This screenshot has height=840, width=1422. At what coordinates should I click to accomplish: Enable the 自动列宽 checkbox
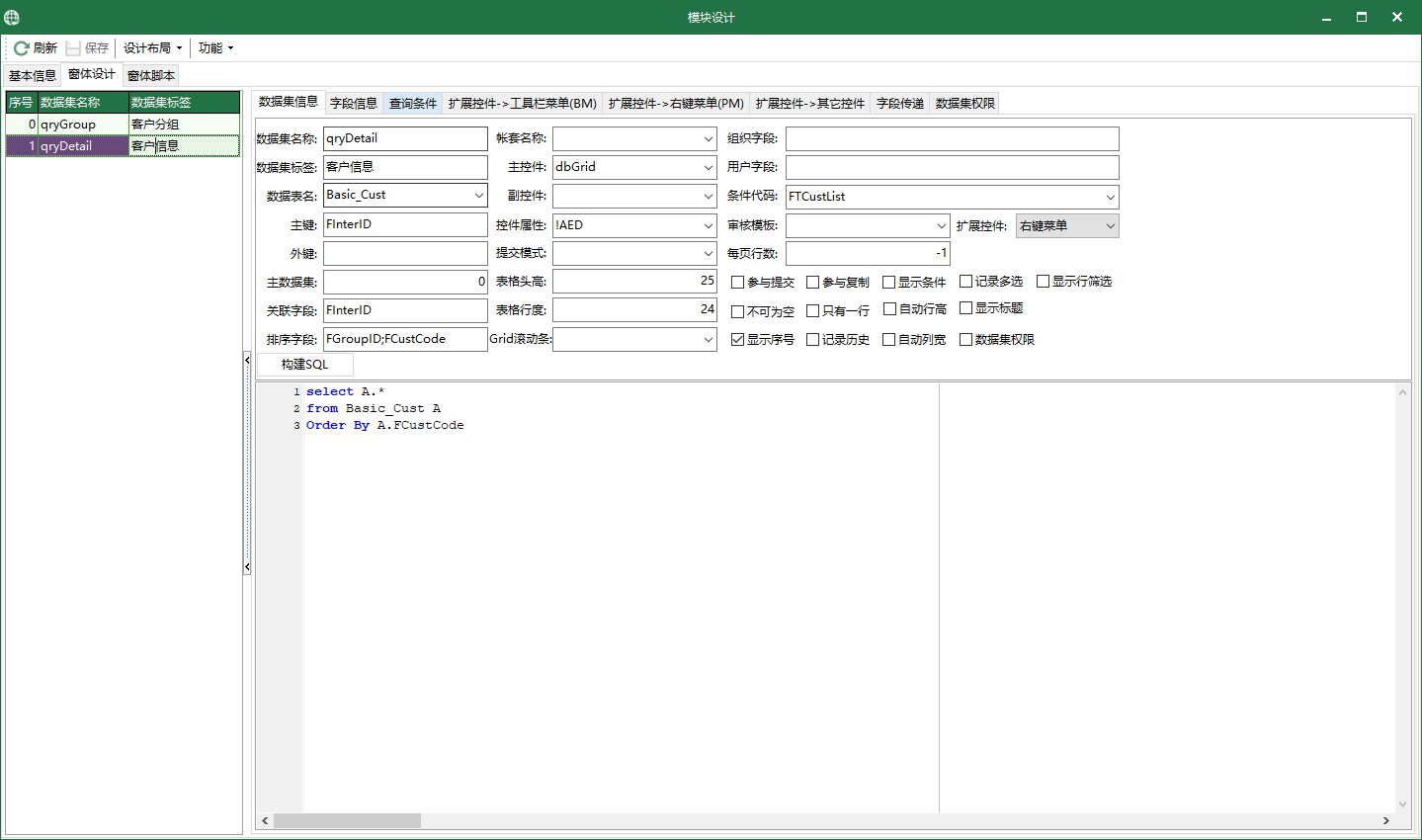pos(889,340)
